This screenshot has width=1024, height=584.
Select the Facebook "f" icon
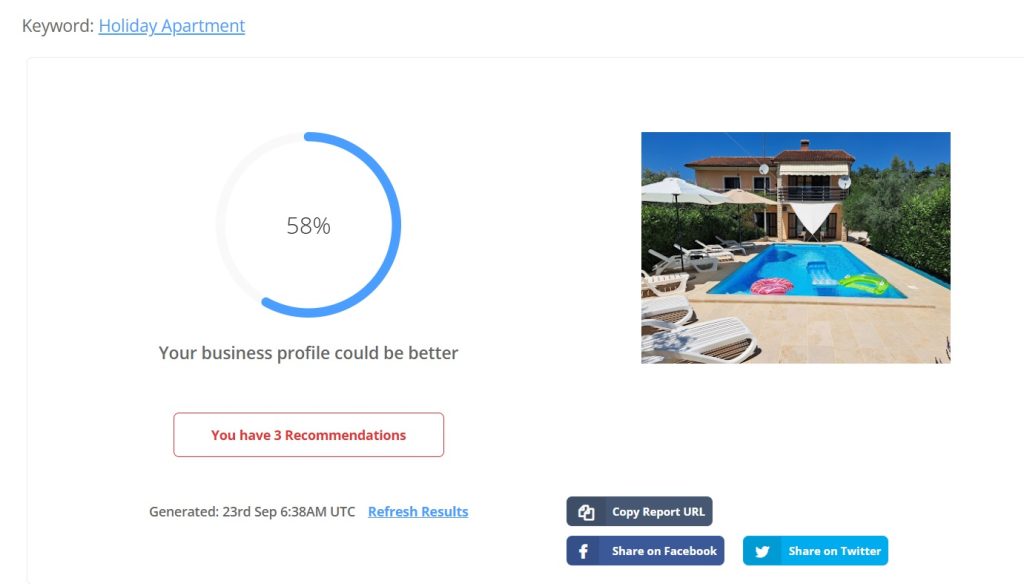click(581, 550)
